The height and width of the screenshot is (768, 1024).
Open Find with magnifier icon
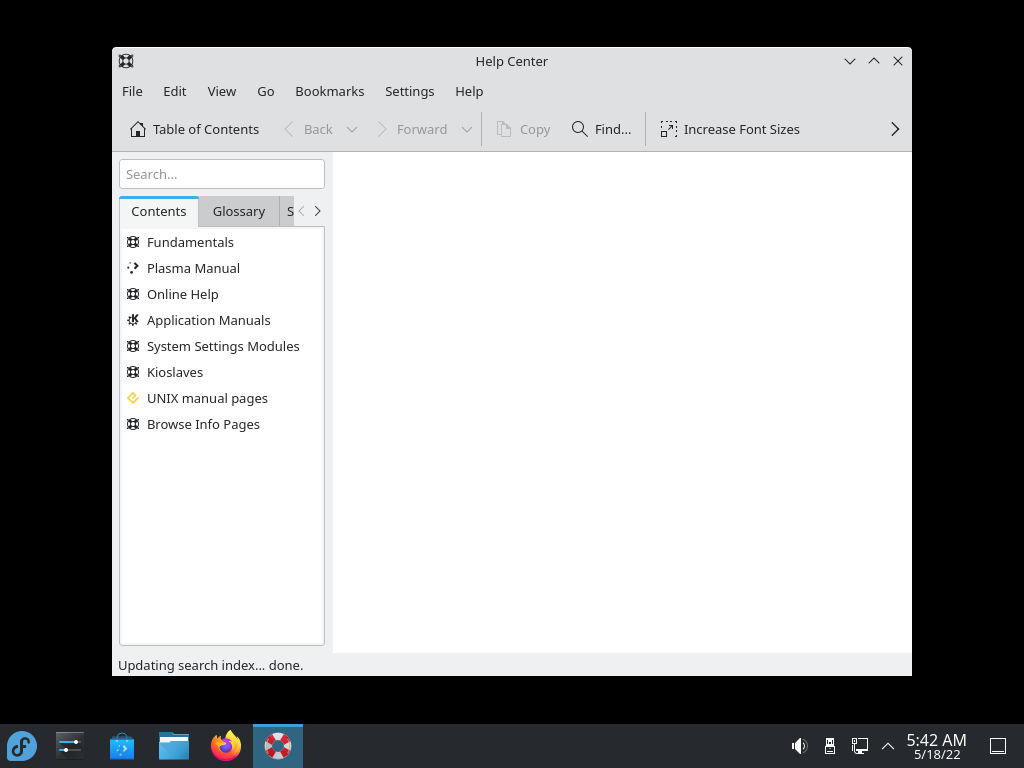(601, 129)
